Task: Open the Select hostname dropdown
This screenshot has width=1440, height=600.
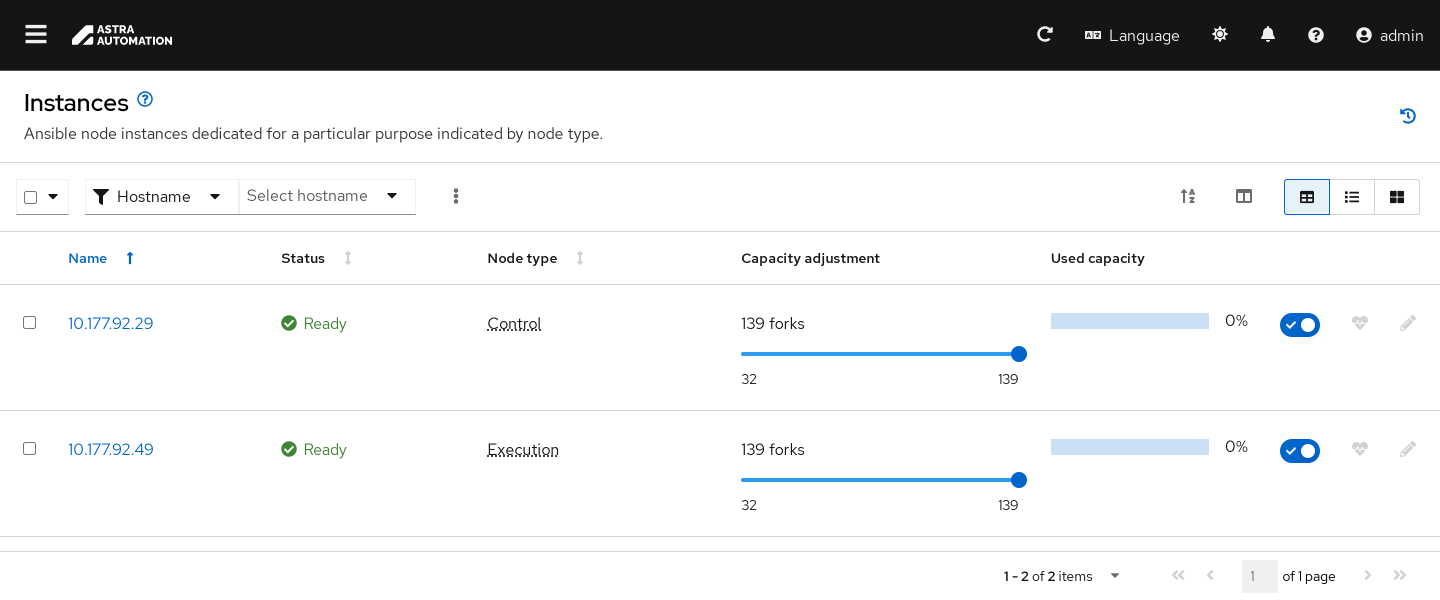Action: pyautogui.click(x=326, y=196)
